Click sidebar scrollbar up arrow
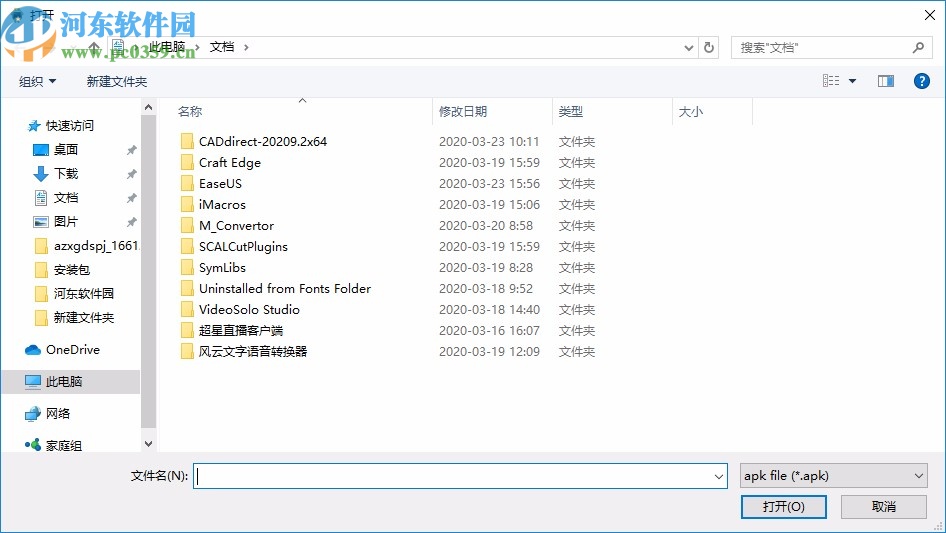This screenshot has width=946, height=533. 148,107
